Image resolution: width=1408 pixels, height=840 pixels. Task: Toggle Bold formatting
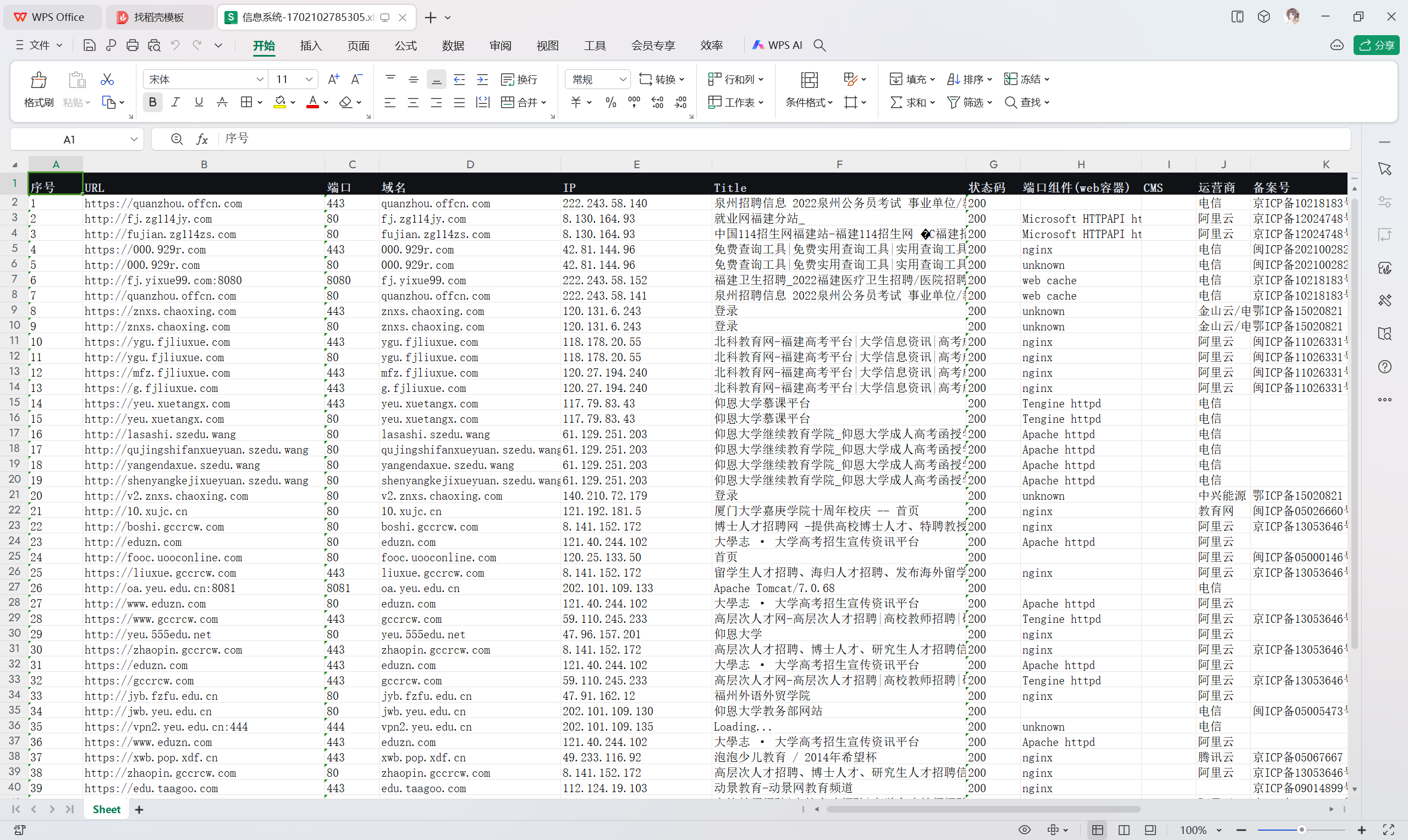click(152, 102)
